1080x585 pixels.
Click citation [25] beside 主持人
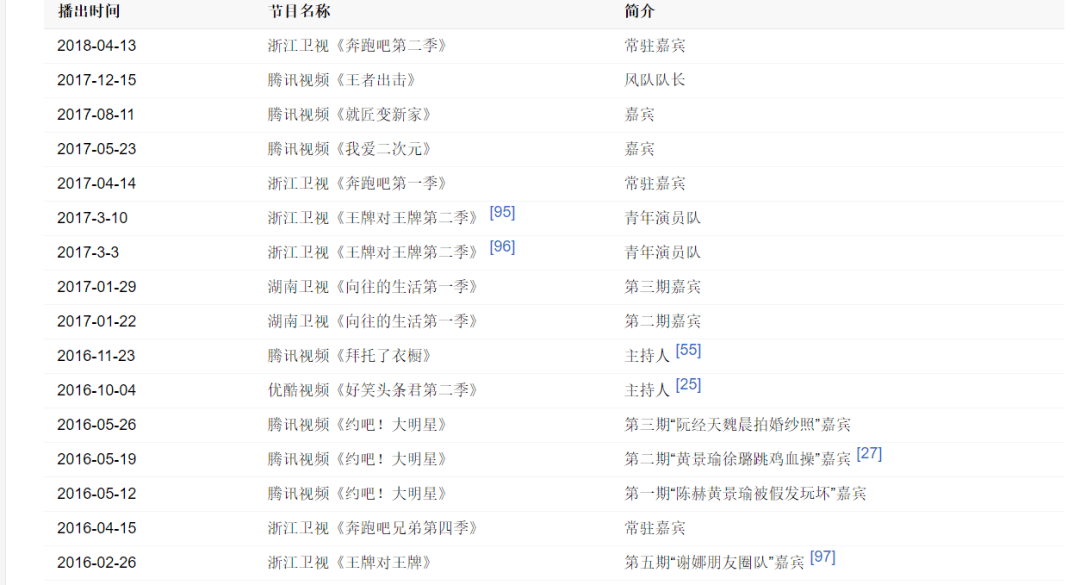[688, 384]
